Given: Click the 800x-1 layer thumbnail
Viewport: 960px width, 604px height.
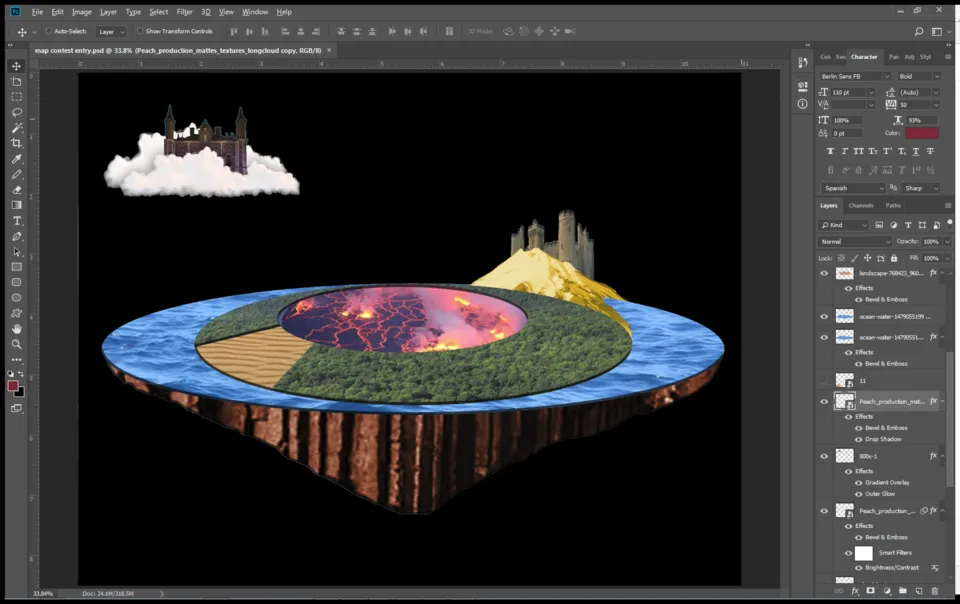Looking at the screenshot, I should [x=845, y=456].
